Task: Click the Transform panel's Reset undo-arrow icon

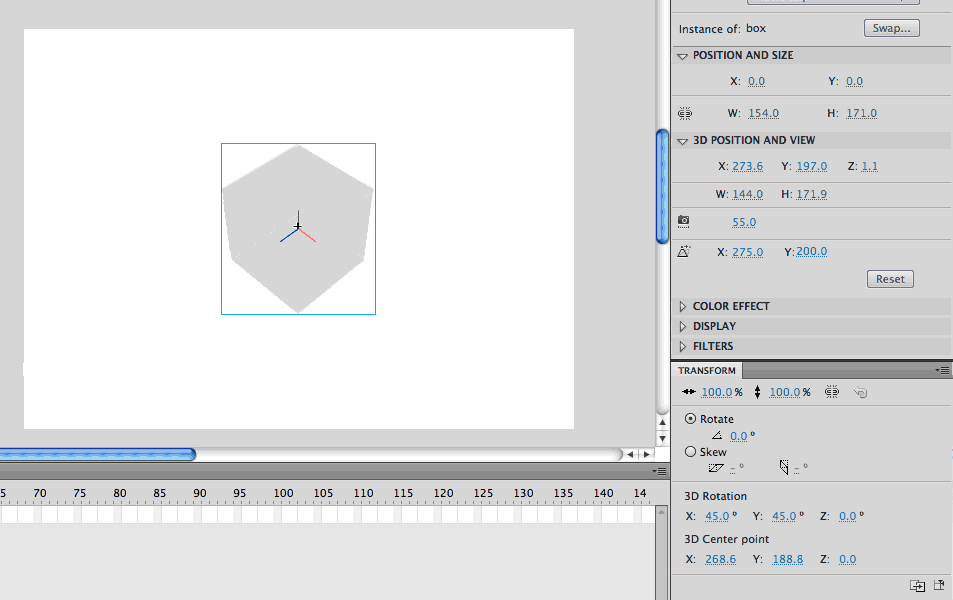Action: tap(860, 393)
